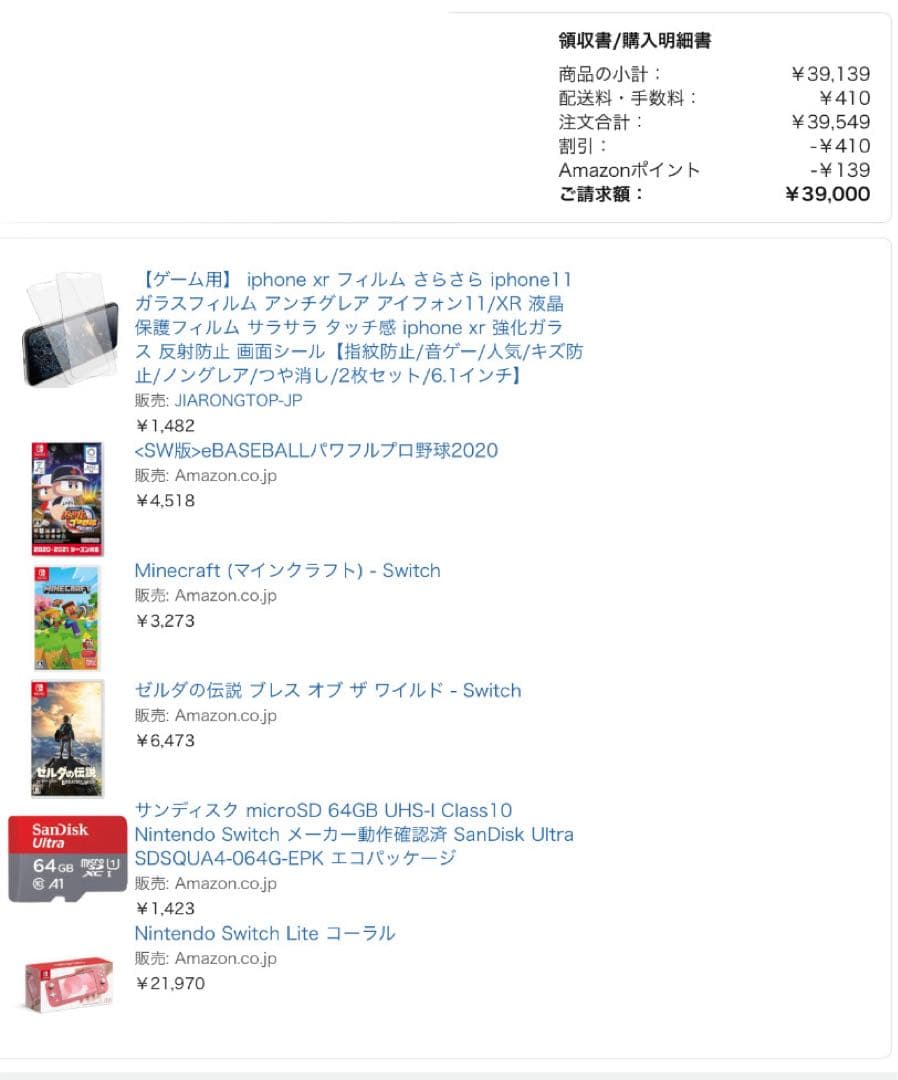Viewport: 898px width, 1080px height.
Task: Open the Minecraft Switch product link
Action: (x=287, y=570)
